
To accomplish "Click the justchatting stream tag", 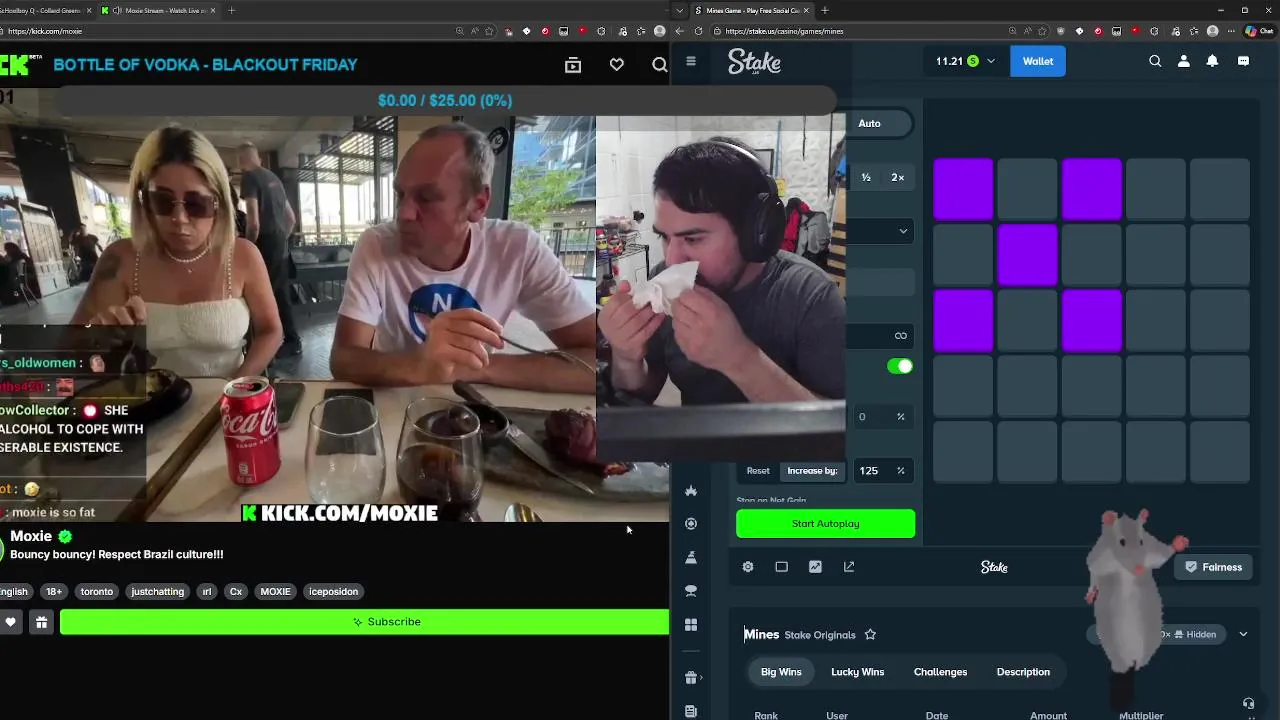I will pos(158,592).
